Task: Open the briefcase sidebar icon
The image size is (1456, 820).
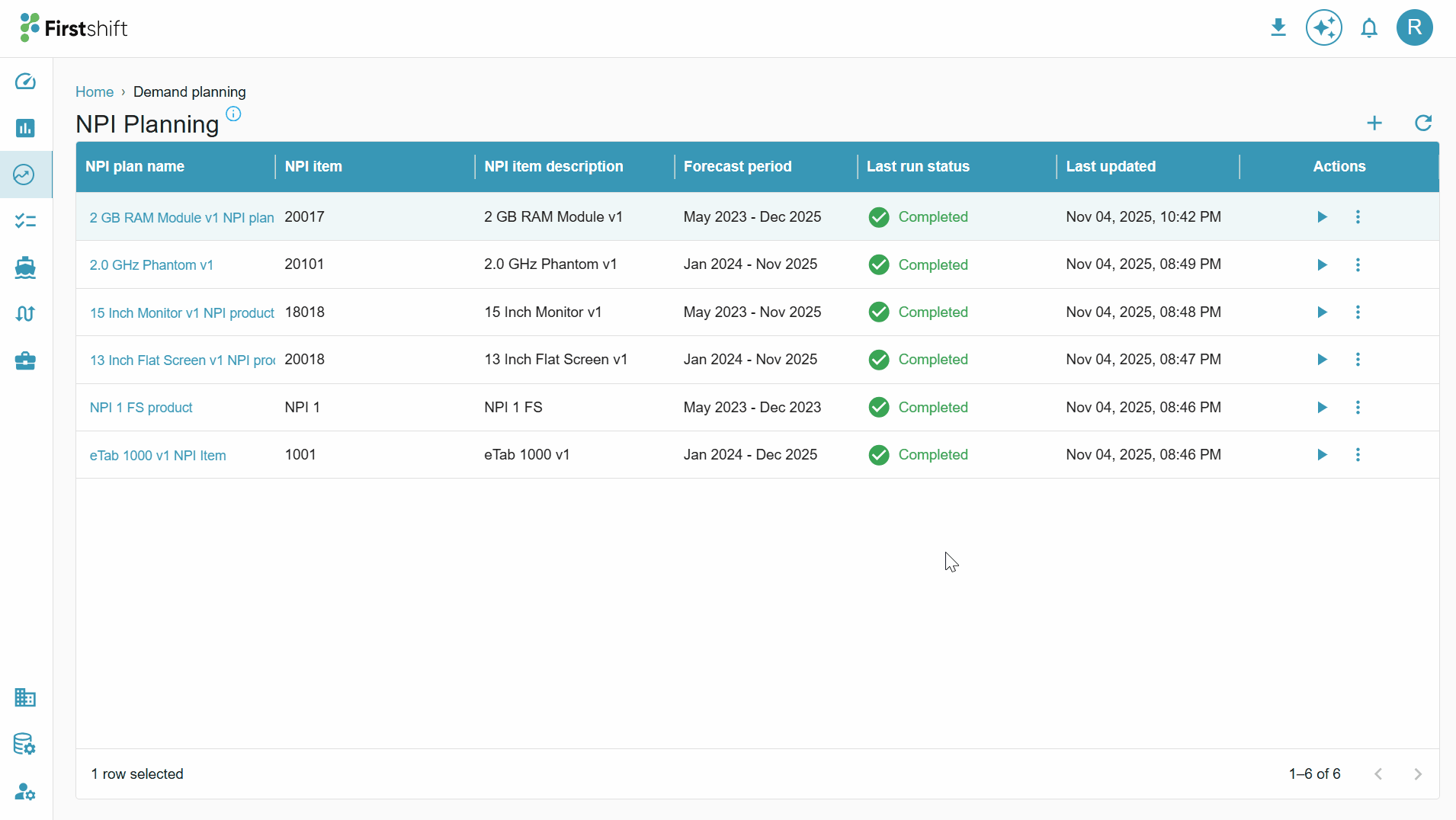Action: click(25, 360)
